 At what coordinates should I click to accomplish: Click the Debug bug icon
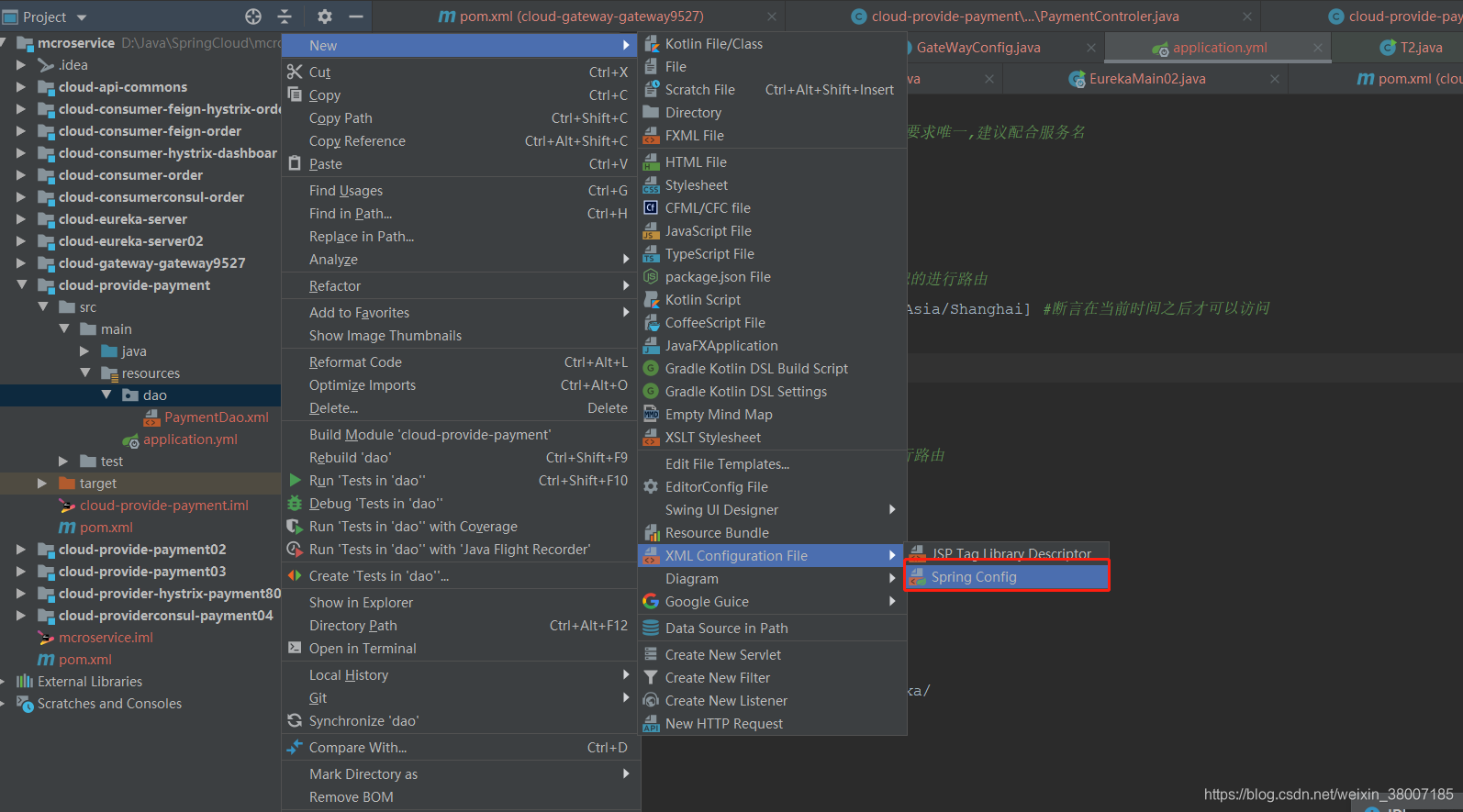click(295, 503)
